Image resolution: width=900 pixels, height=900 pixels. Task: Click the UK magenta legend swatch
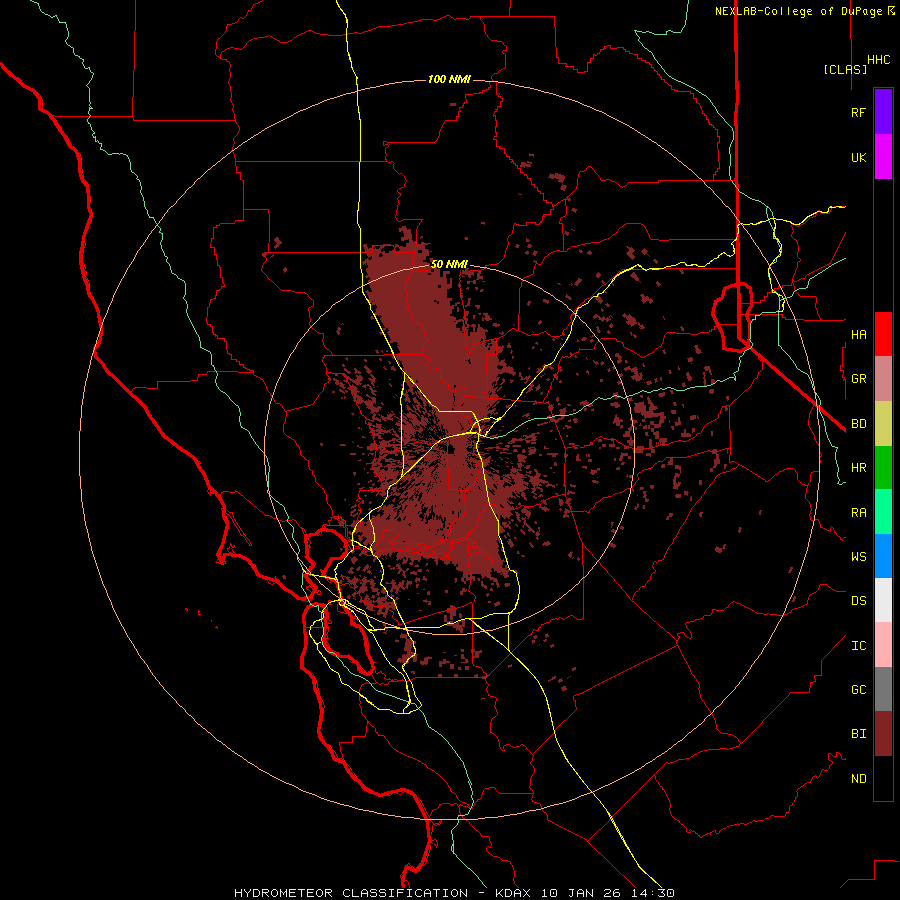pos(883,157)
